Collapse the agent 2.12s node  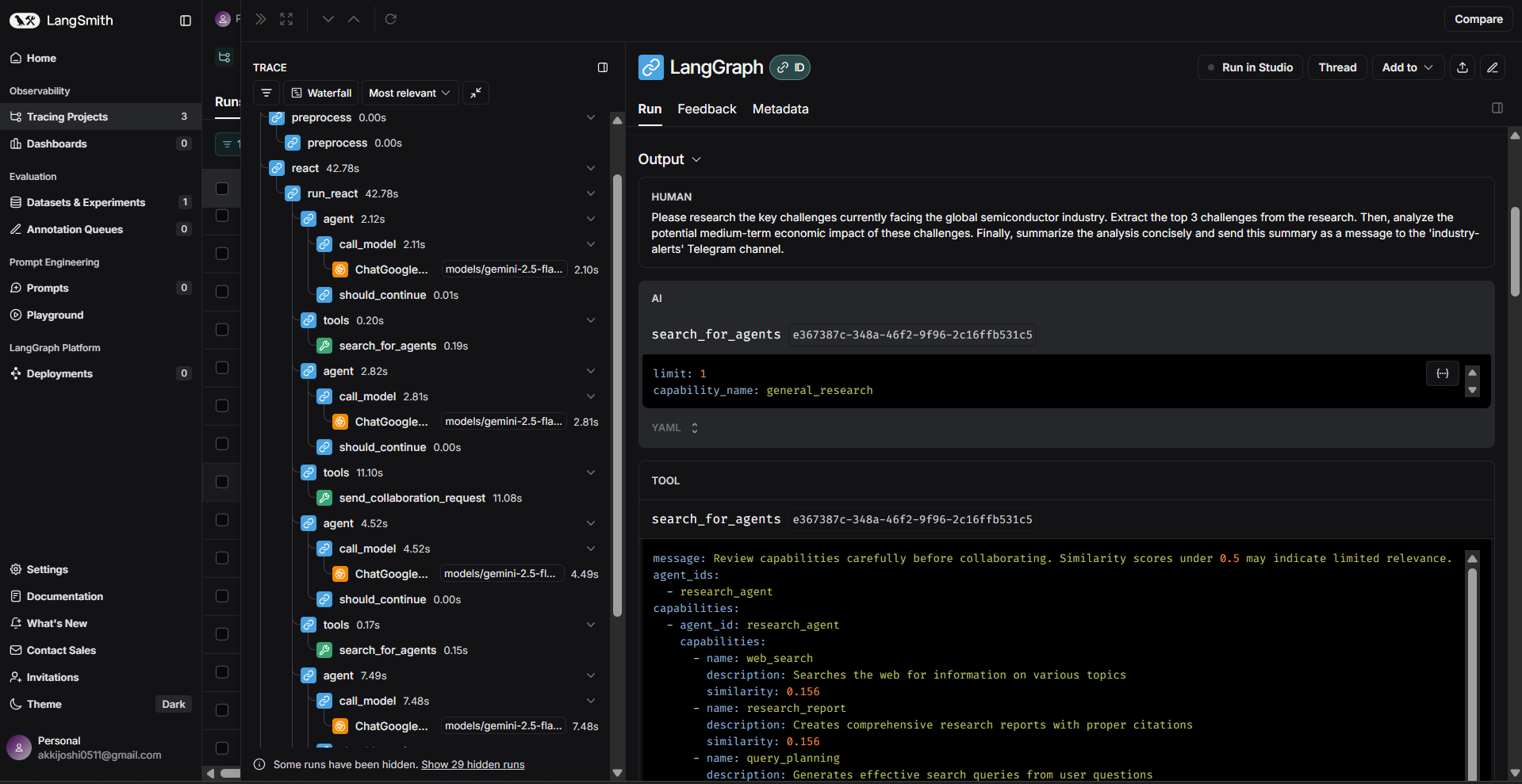591,219
